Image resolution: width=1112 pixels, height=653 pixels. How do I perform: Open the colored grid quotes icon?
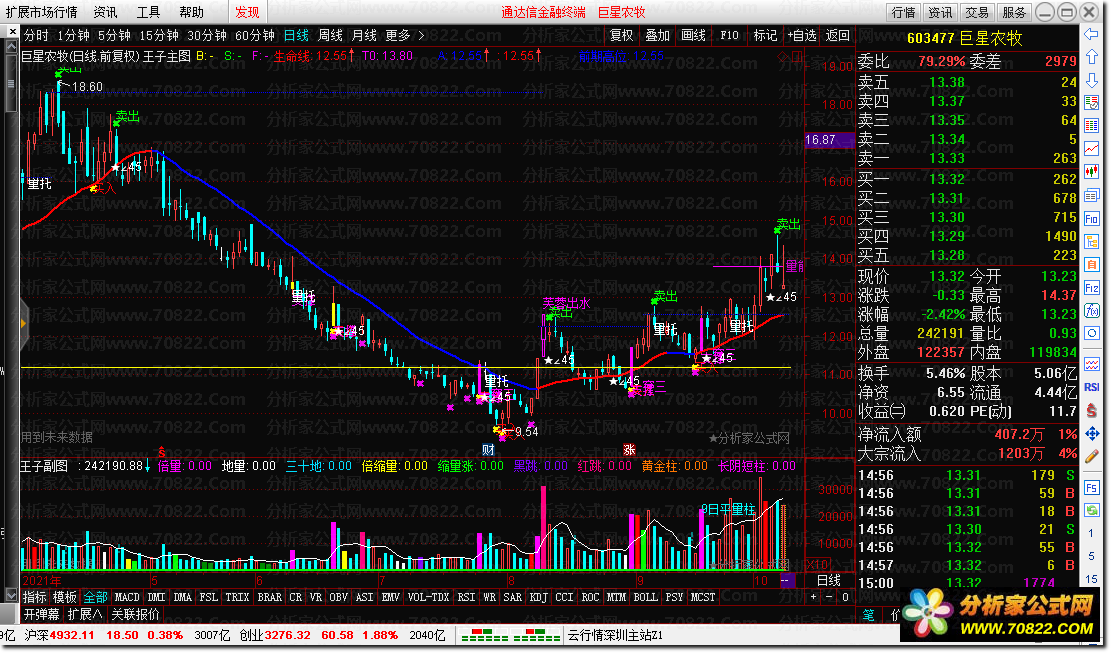coord(1091,125)
